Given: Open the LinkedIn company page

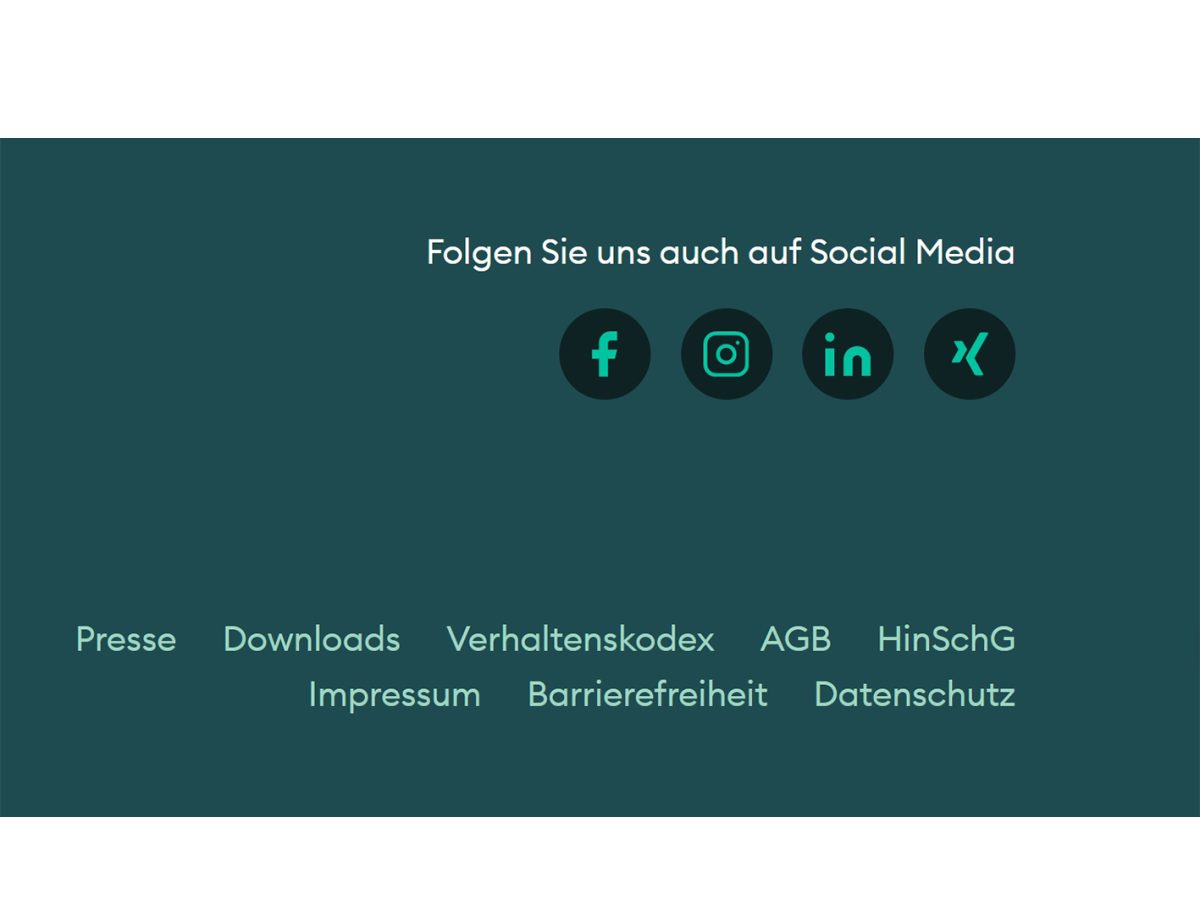Looking at the screenshot, I should click(847, 353).
